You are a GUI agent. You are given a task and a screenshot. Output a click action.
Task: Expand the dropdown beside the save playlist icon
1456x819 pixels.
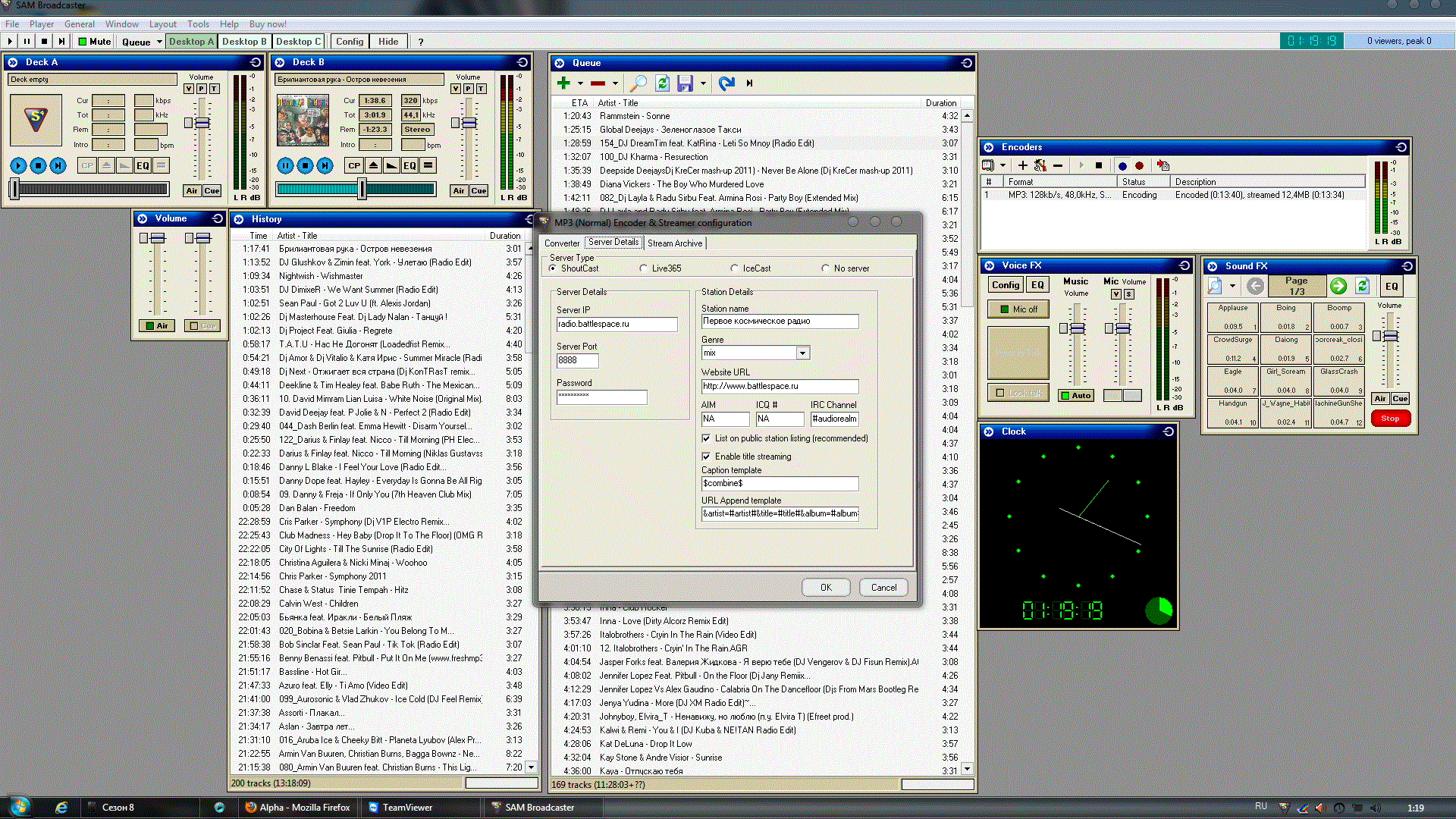click(704, 83)
